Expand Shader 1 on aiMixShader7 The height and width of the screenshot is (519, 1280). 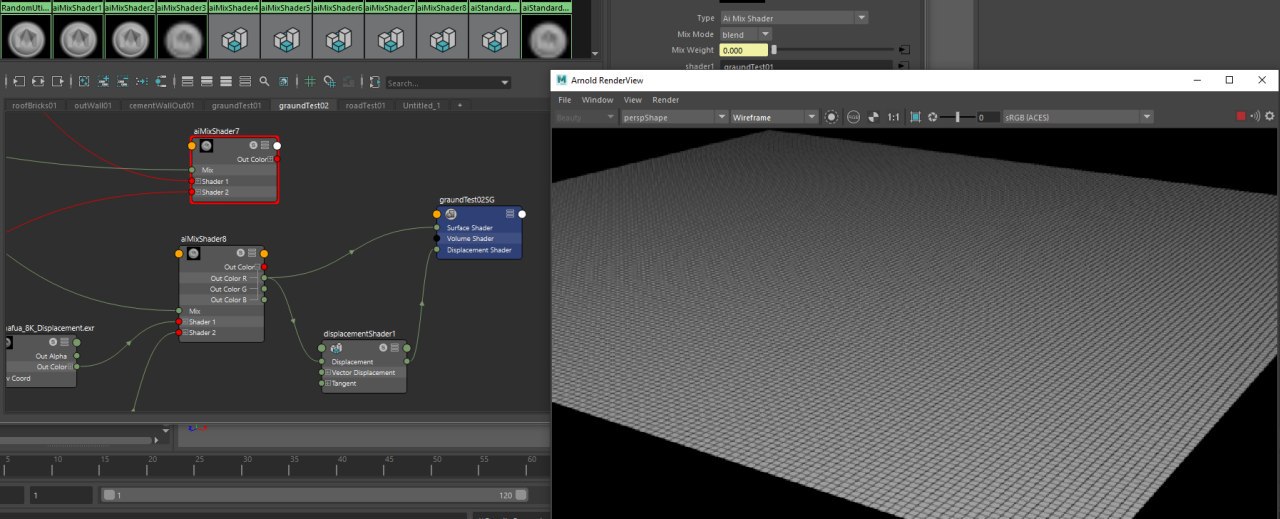click(x=198, y=181)
